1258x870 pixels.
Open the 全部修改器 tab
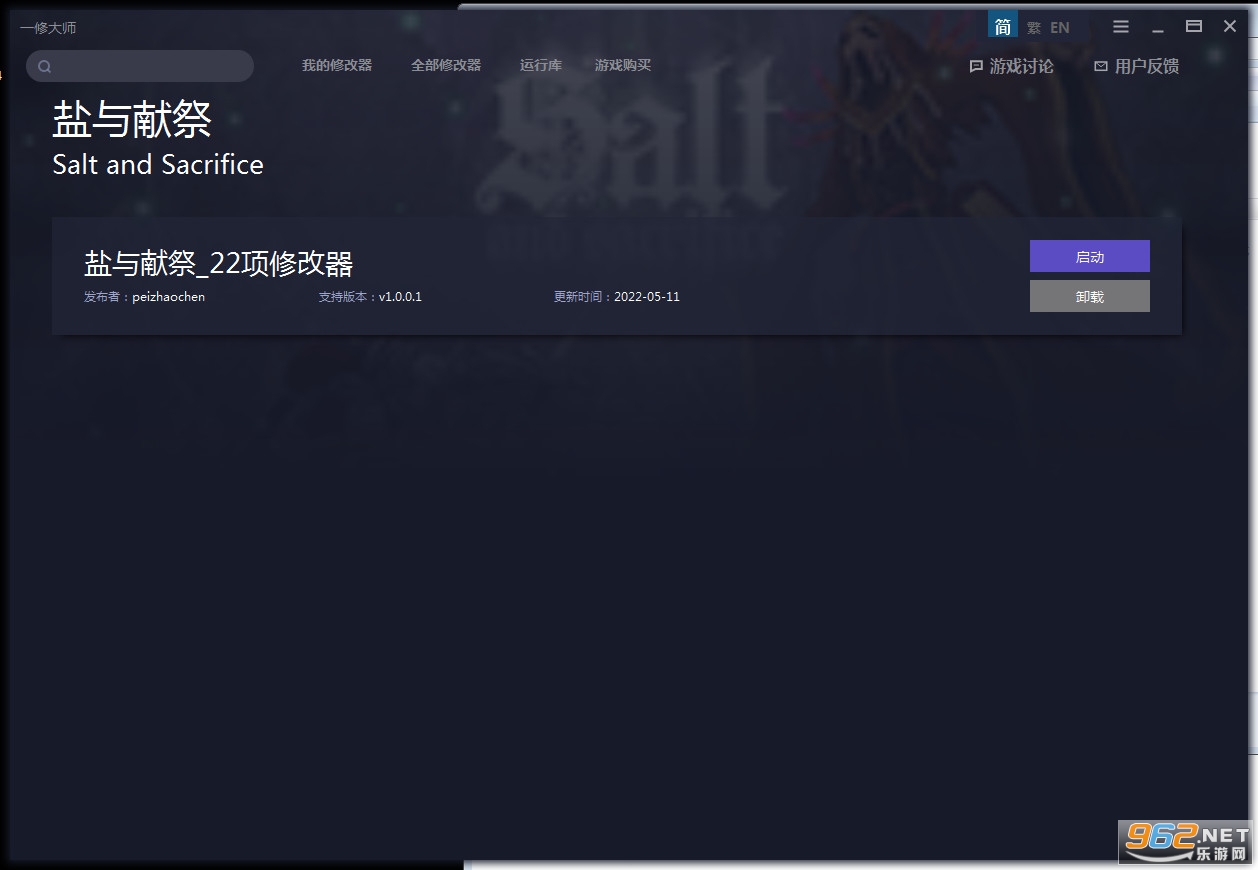coord(446,65)
